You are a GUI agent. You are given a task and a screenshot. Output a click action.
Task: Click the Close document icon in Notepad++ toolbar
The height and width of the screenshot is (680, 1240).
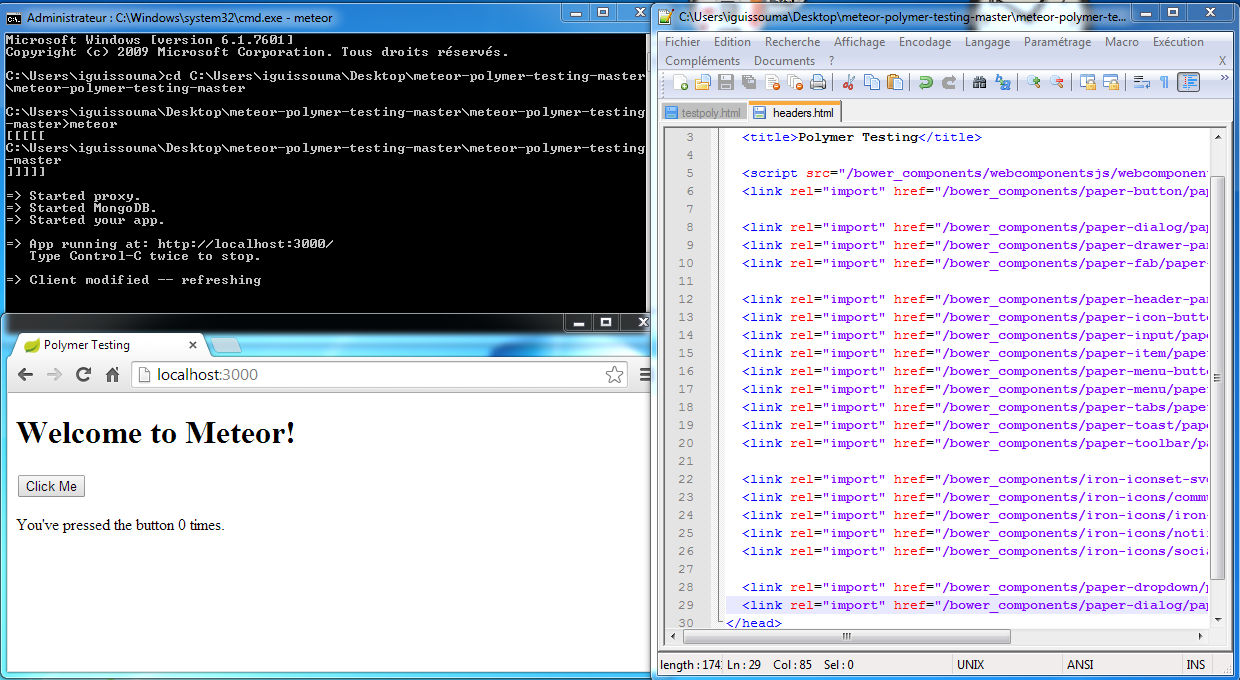(773, 82)
